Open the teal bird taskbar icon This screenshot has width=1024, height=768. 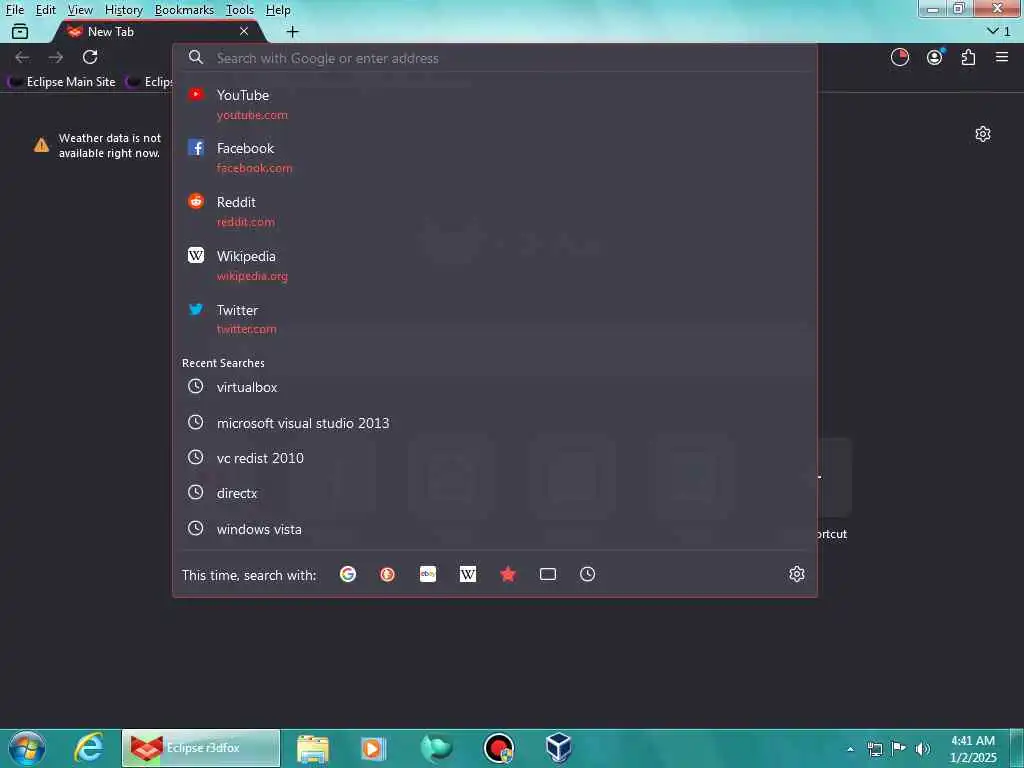436,748
